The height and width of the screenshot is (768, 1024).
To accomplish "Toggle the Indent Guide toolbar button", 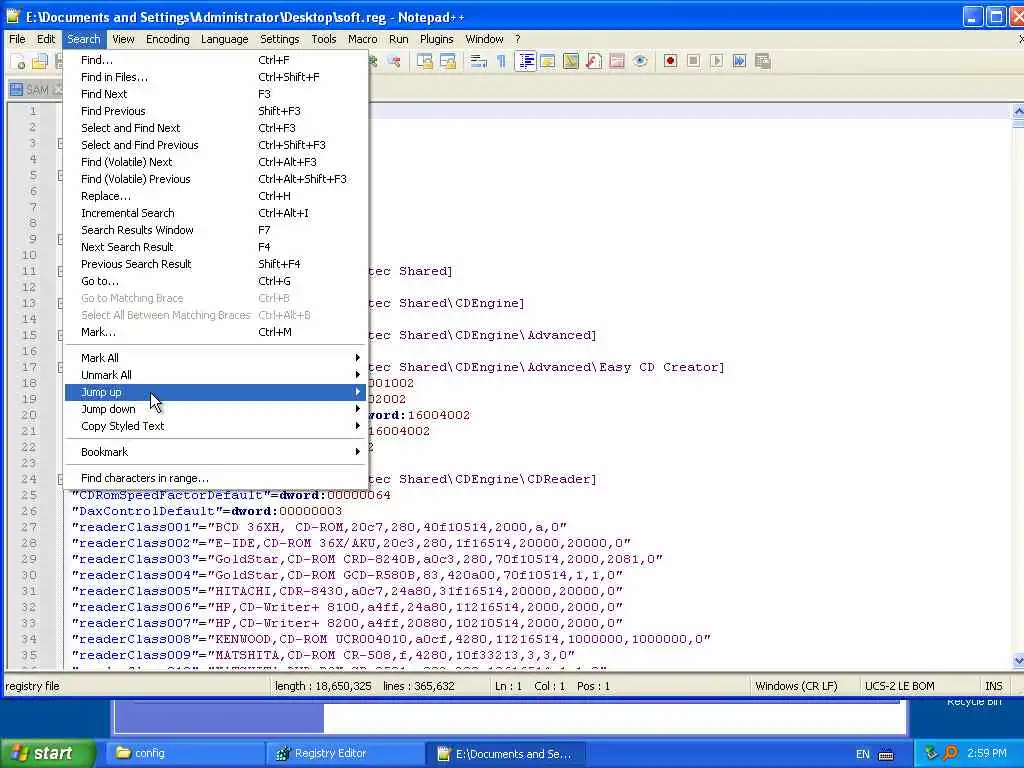I will [x=525, y=61].
